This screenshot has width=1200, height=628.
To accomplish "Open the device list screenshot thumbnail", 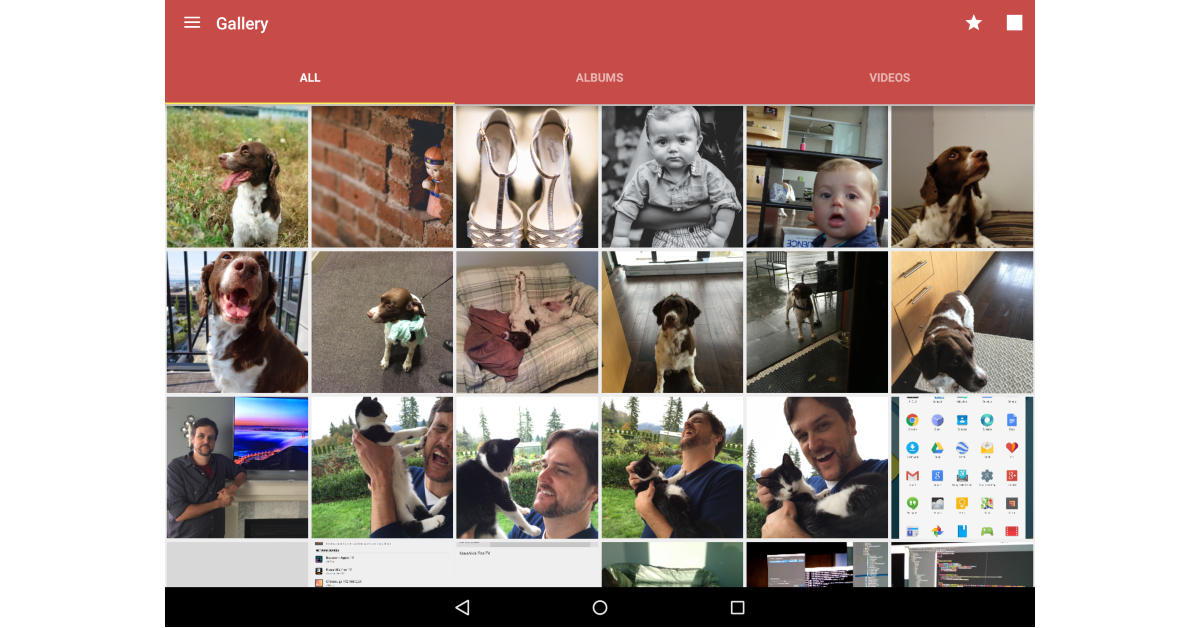I will click(382, 564).
